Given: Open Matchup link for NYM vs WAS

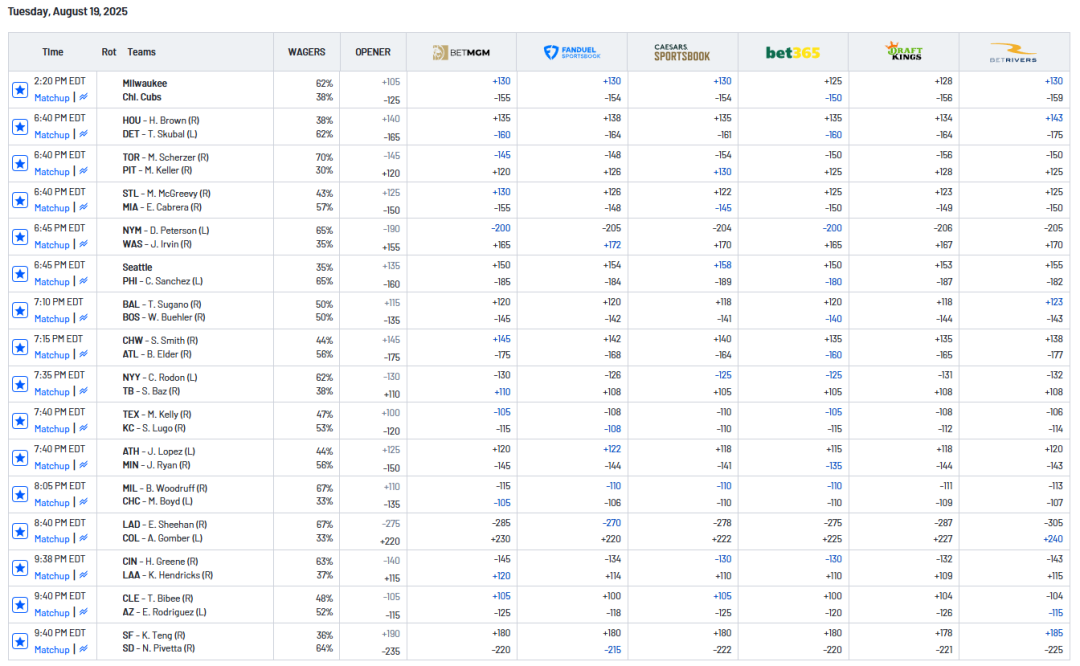Looking at the screenshot, I should (x=52, y=245).
